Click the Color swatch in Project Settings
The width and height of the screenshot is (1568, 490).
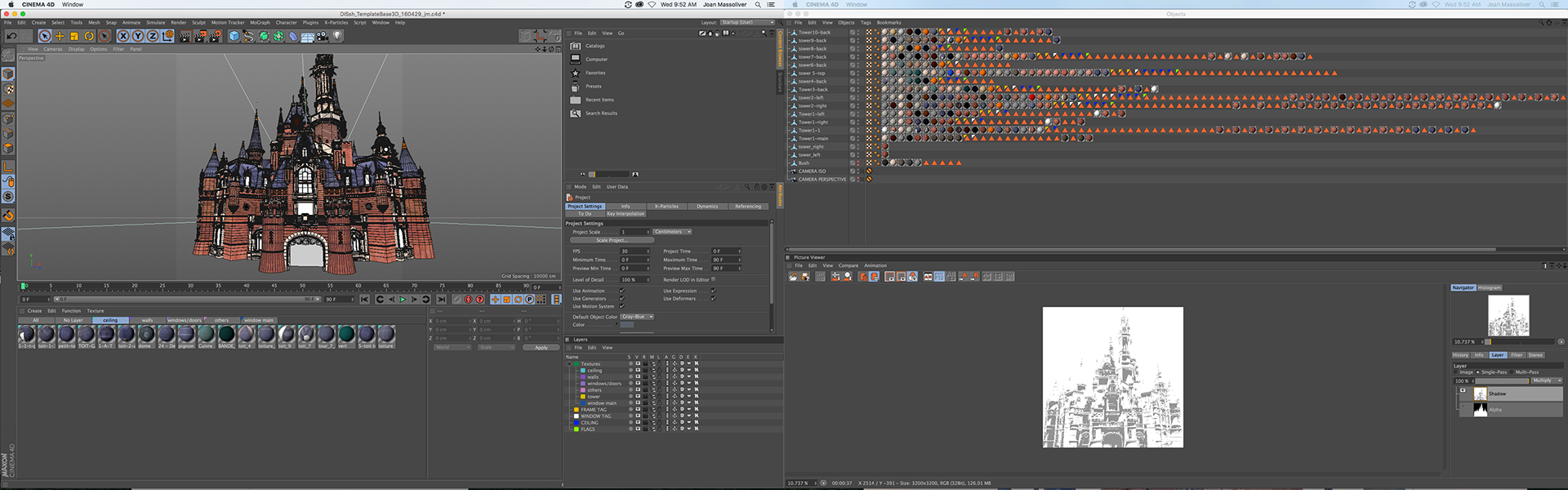[x=626, y=325]
